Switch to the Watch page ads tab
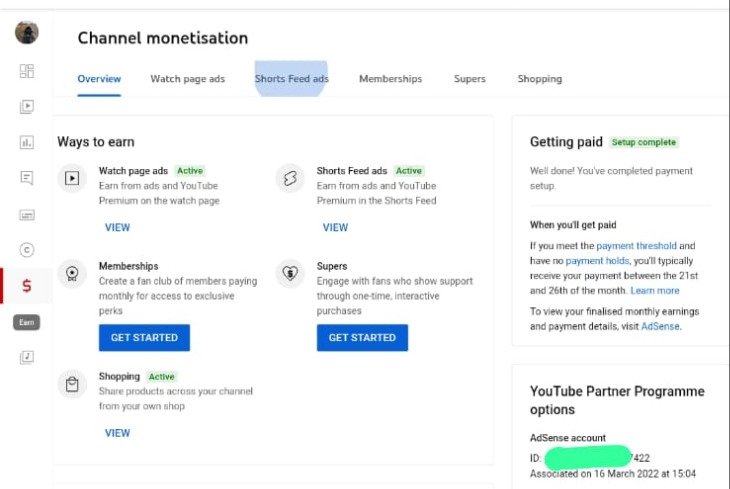Viewport: 730px width, 489px height. [188, 79]
